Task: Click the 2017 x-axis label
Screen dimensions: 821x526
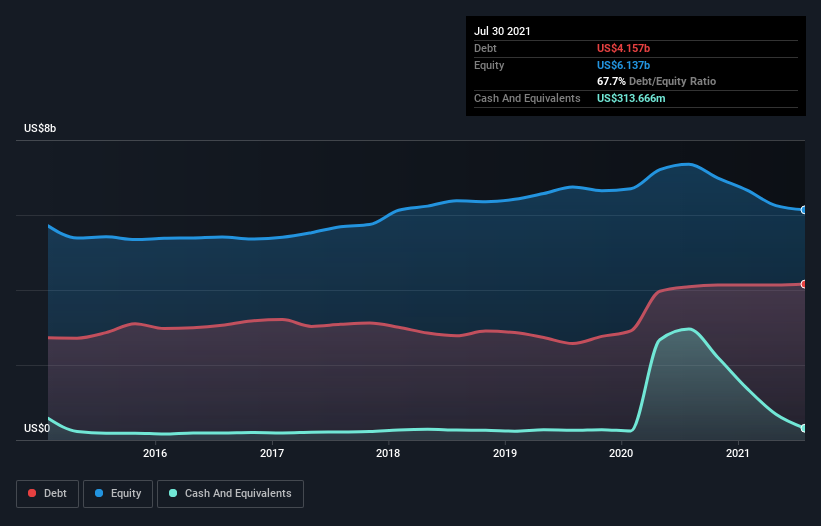Action: coord(272,453)
